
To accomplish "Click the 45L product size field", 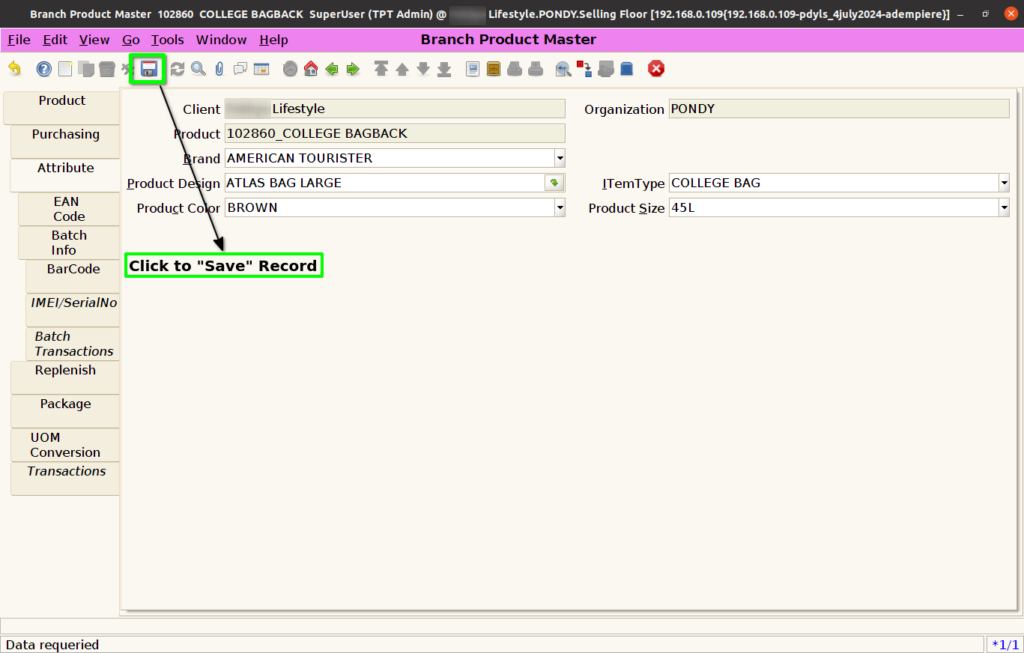I will pos(834,208).
